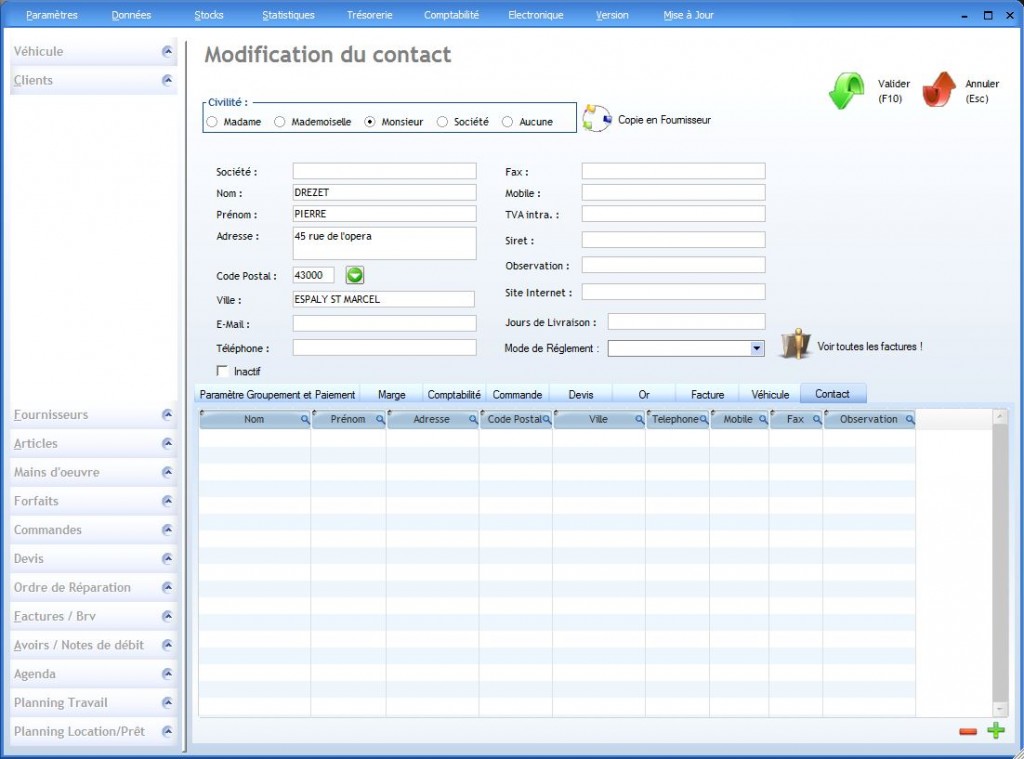Open the Voir toutes les factures icon
1024x759 pixels.
[795, 344]
